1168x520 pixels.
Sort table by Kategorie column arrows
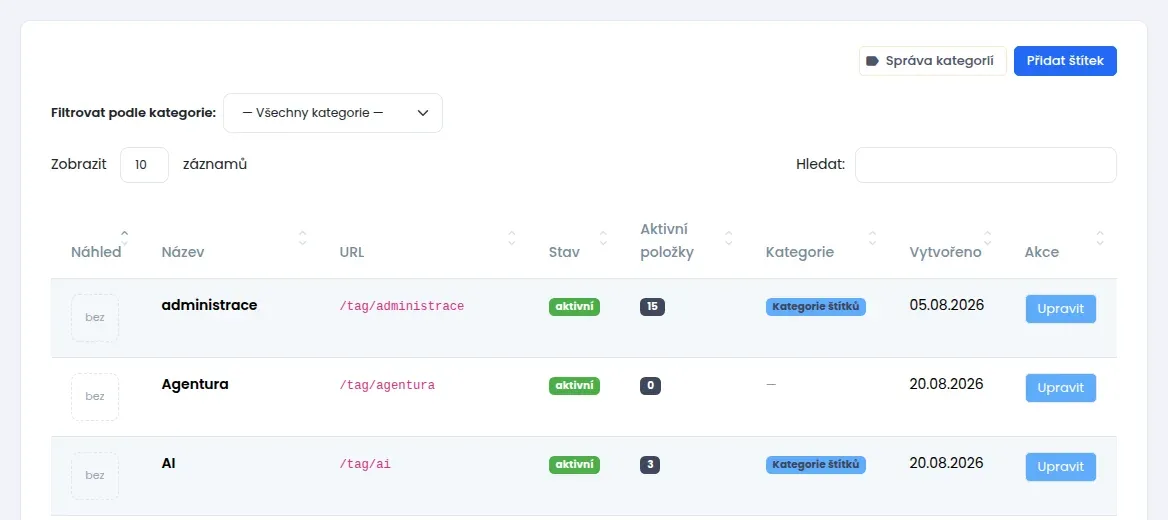pos(872,238)
